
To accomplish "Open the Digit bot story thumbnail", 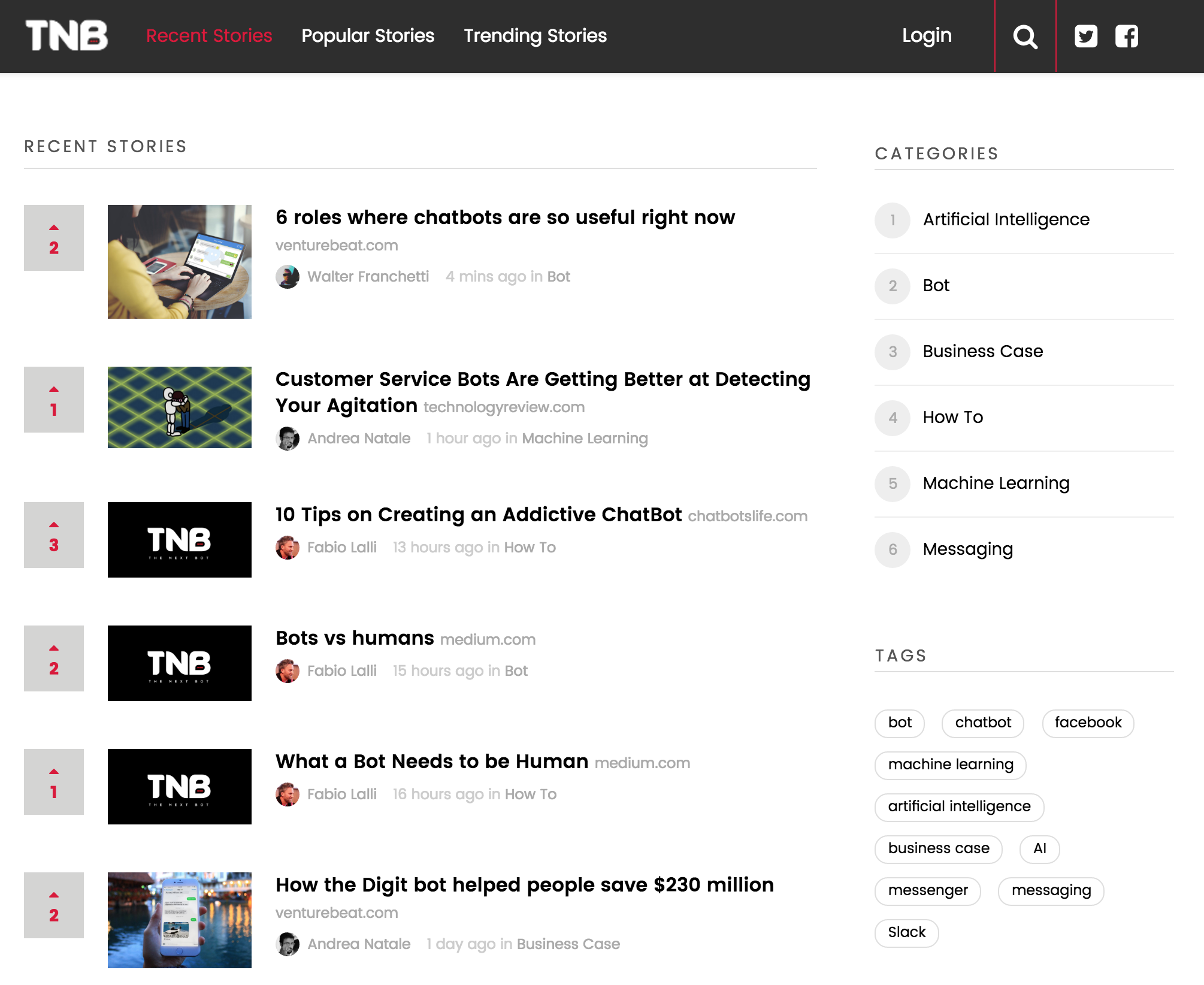I will pos(180,920).
